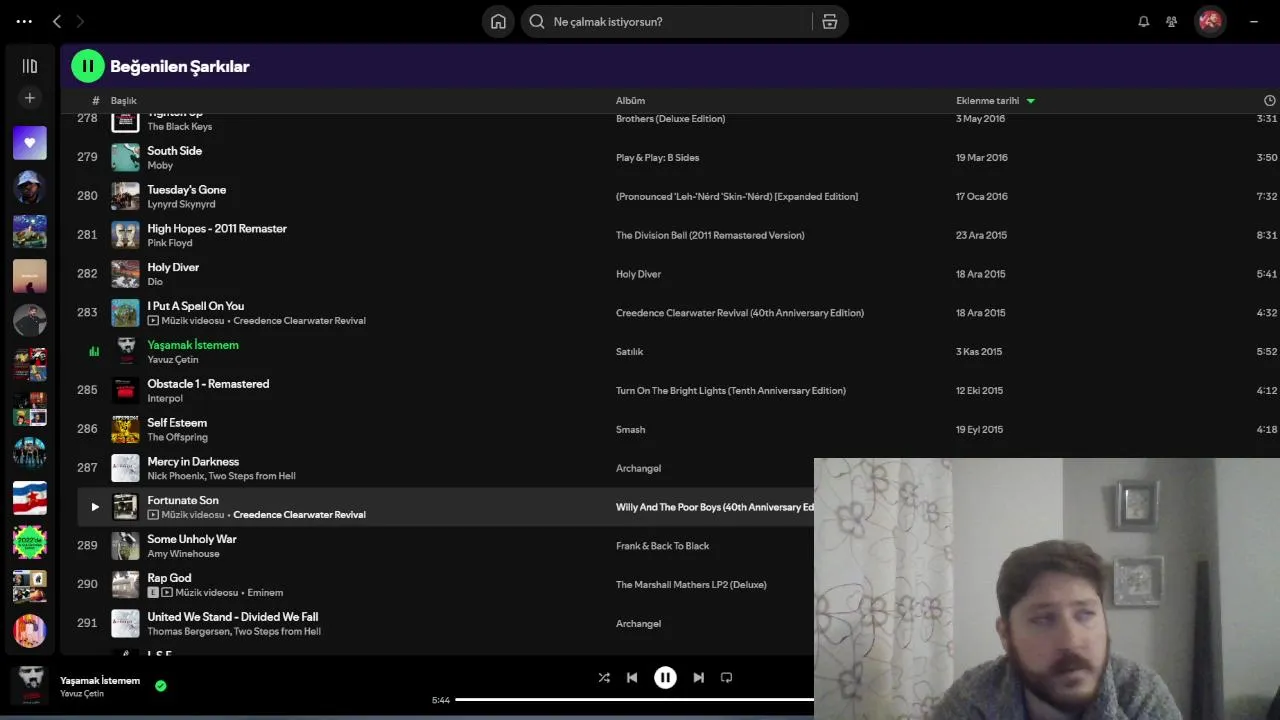The width and height of the screenshot is (1280, 720).
Task: Open 'Frank & Back To Black' album
Action: click(x=662, y=546)
